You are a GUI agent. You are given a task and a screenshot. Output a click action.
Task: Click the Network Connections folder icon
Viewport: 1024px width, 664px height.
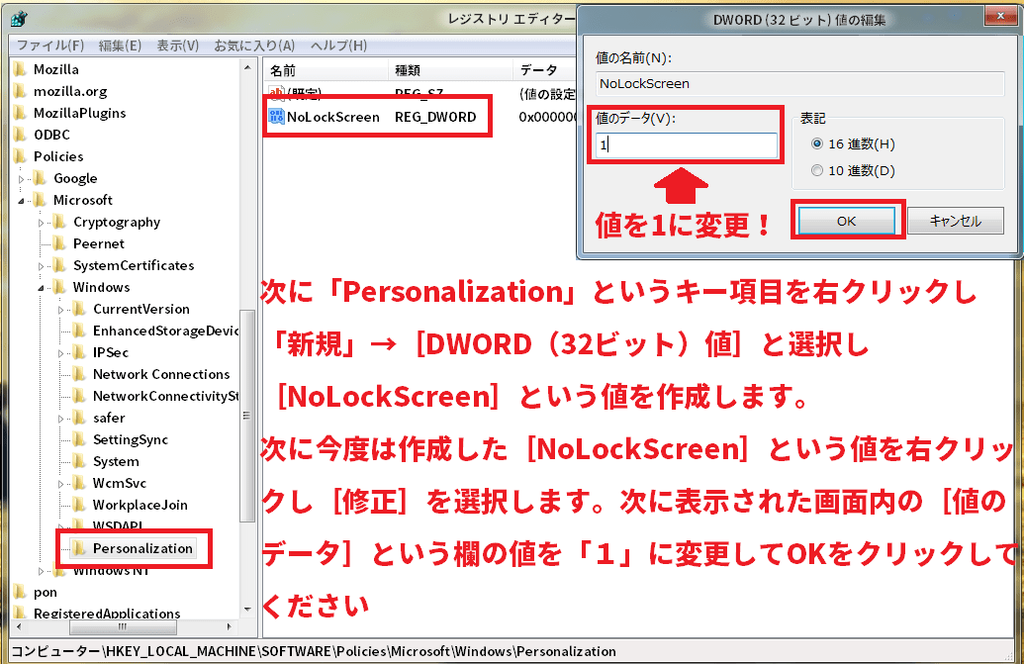click(79, 374)
